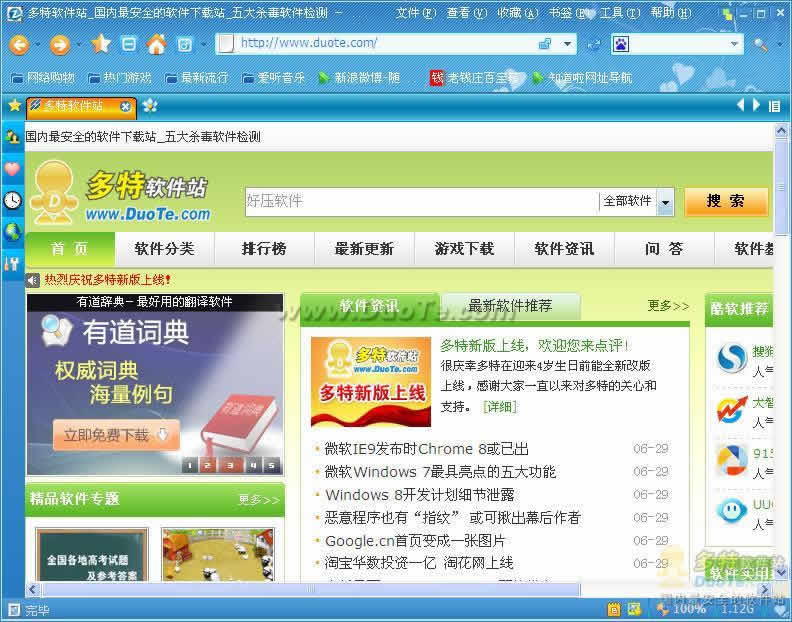Open the Favorites star in the toolbar
Viewport: 792px width, 622px height.
(101, 44)
